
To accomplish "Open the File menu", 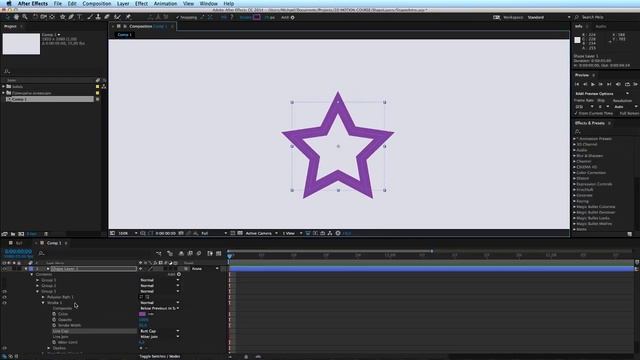I will pyautogui.click(x=58, y=3).
